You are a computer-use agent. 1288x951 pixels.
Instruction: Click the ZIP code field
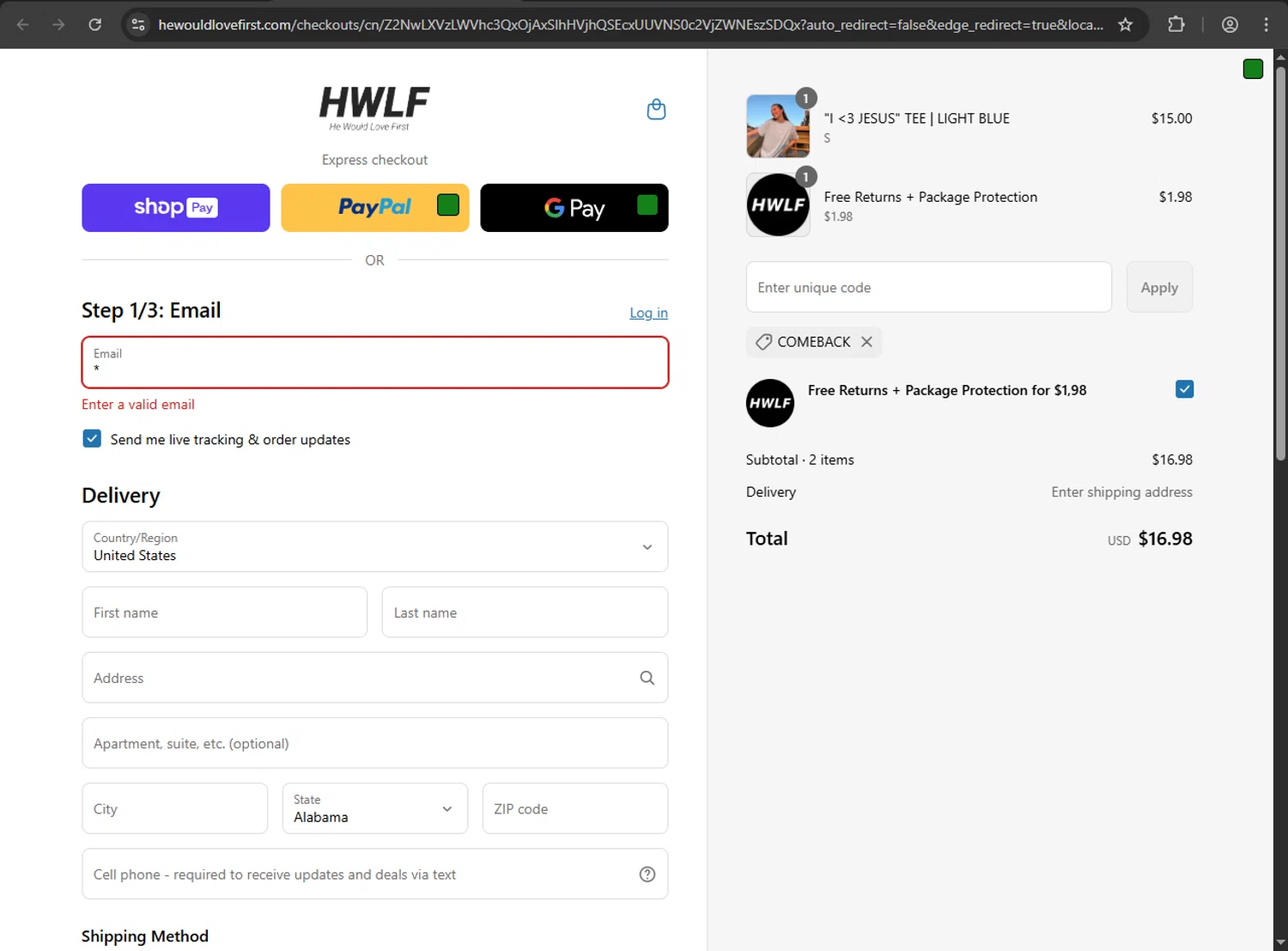coord(575,808)
